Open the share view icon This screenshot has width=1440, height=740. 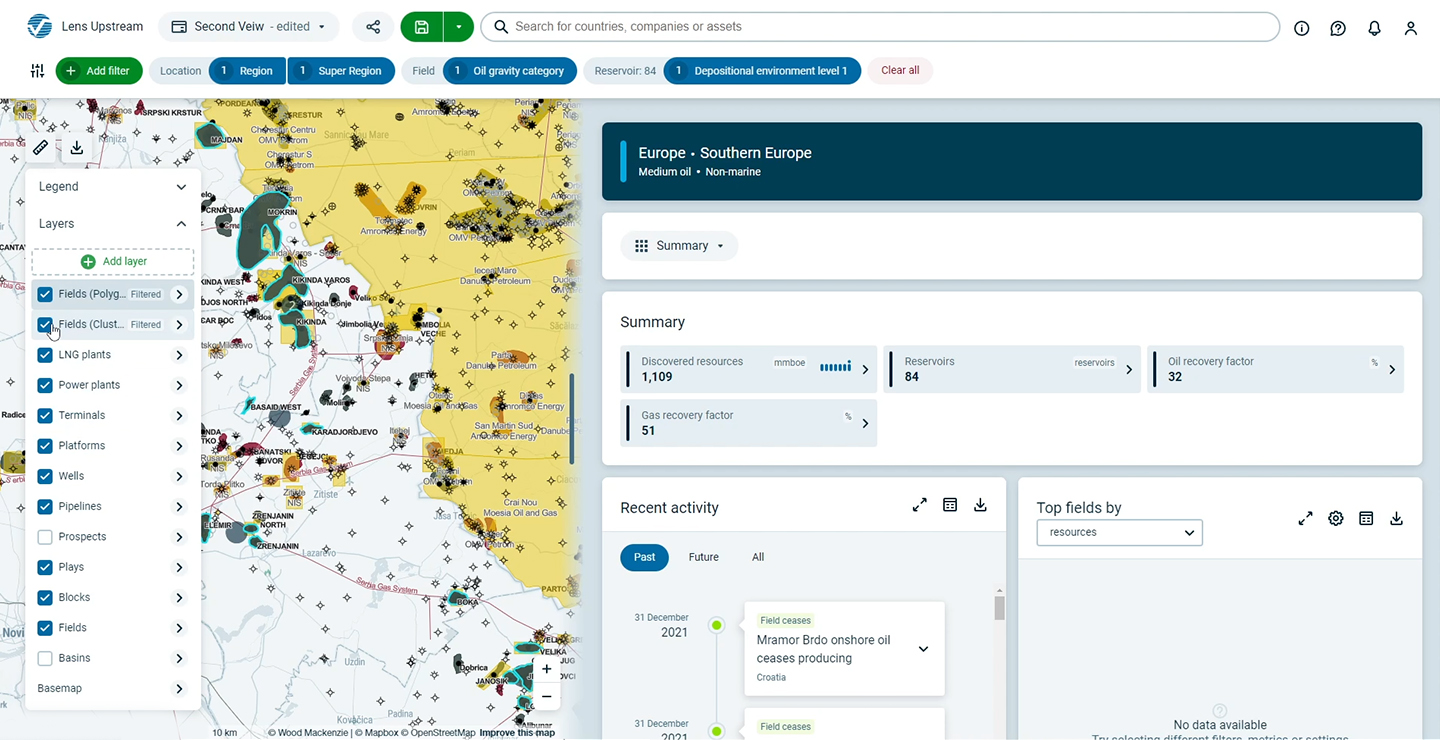click(372, 27)
